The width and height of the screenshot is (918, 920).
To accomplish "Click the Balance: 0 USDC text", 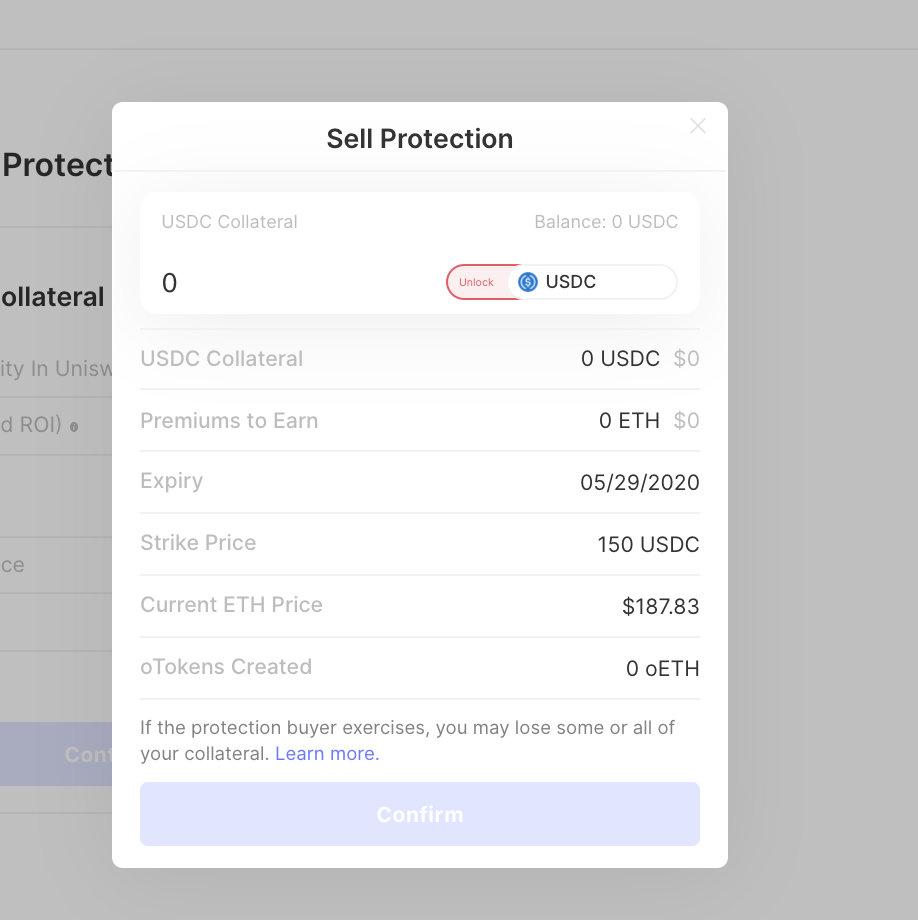I will pyautogui.click(x=606, y=222).
